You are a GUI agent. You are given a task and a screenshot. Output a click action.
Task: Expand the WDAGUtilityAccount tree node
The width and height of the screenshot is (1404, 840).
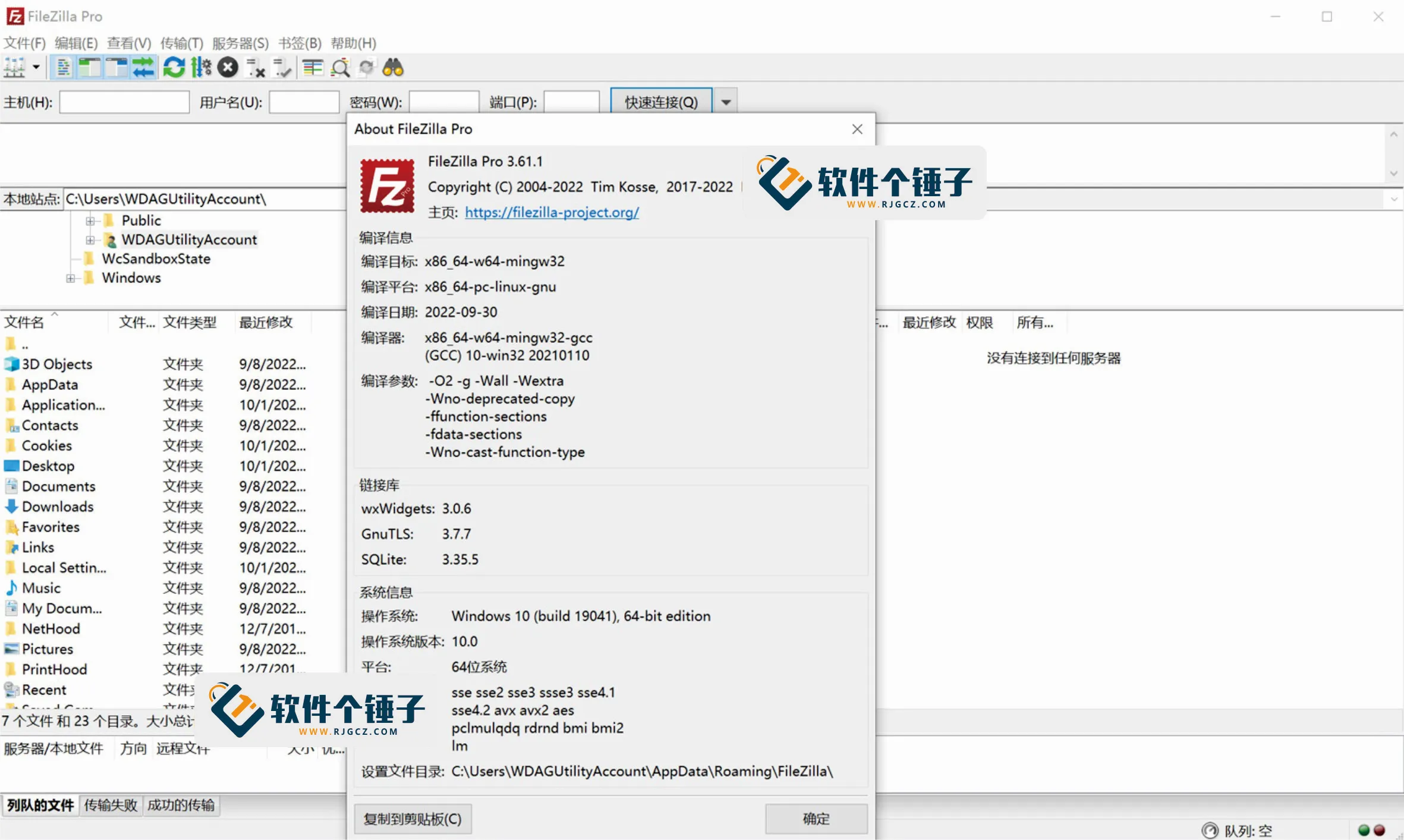pos(90,240)
